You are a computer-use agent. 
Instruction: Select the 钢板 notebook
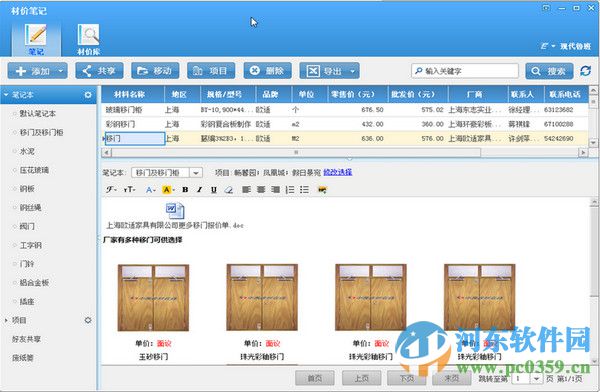[27, 189]
